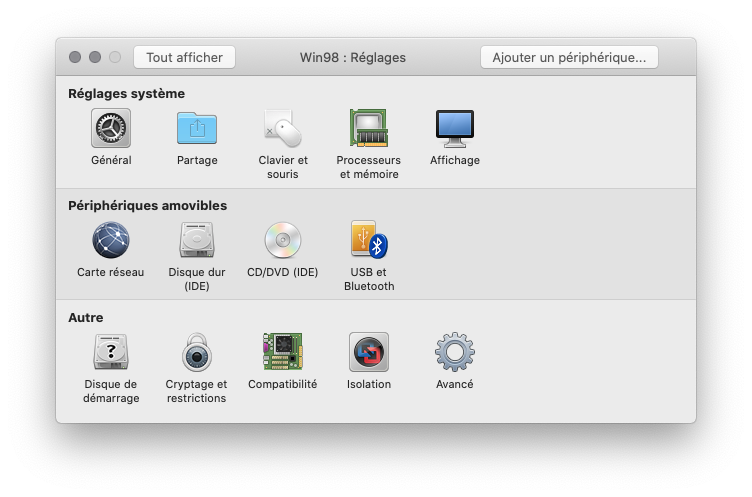Minimize the Win98 Réglages window

tap(95, 57)
